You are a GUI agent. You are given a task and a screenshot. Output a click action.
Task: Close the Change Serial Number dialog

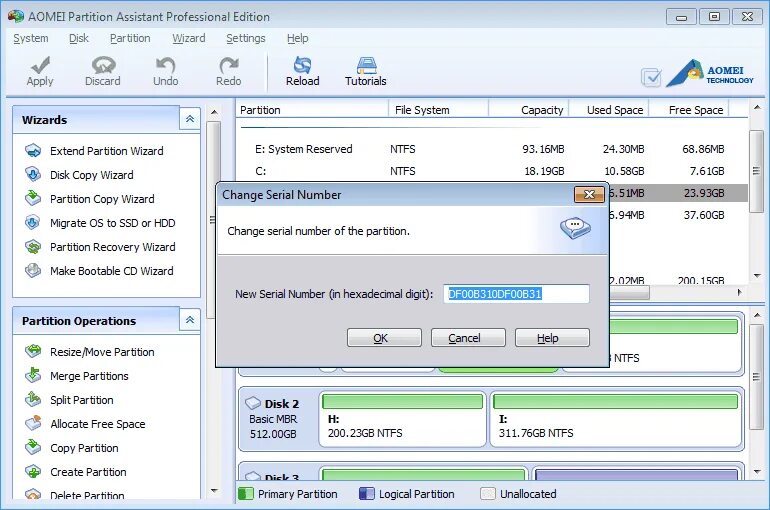click(589, 194)
